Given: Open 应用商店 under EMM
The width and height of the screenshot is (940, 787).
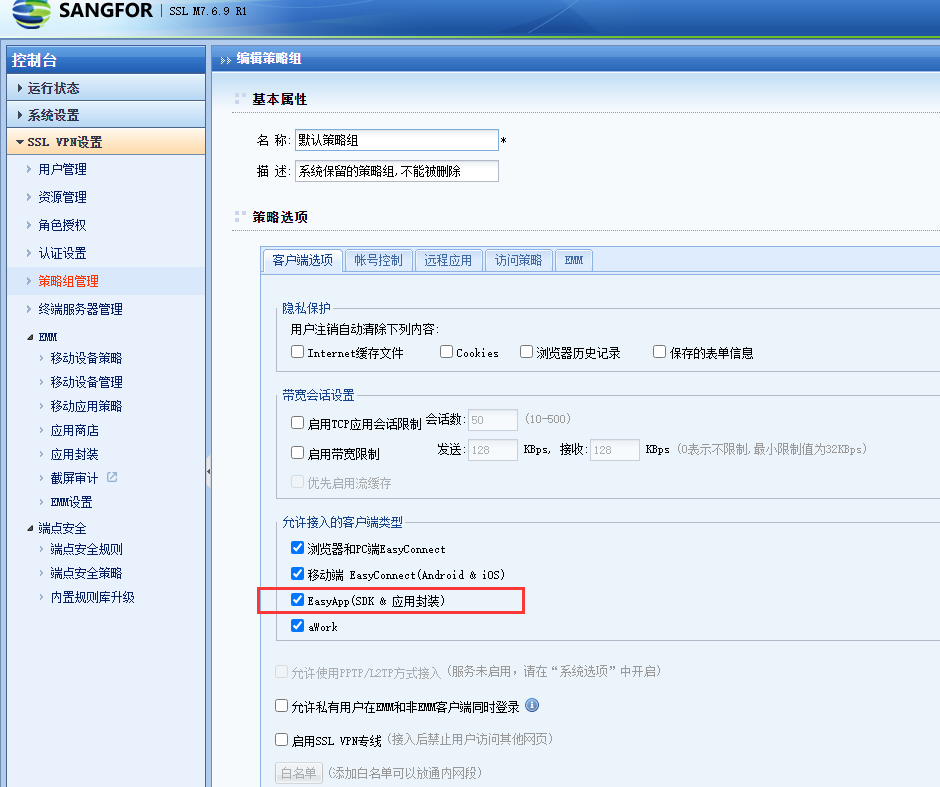Looking at the screenshot, I should tap(74, 430).
